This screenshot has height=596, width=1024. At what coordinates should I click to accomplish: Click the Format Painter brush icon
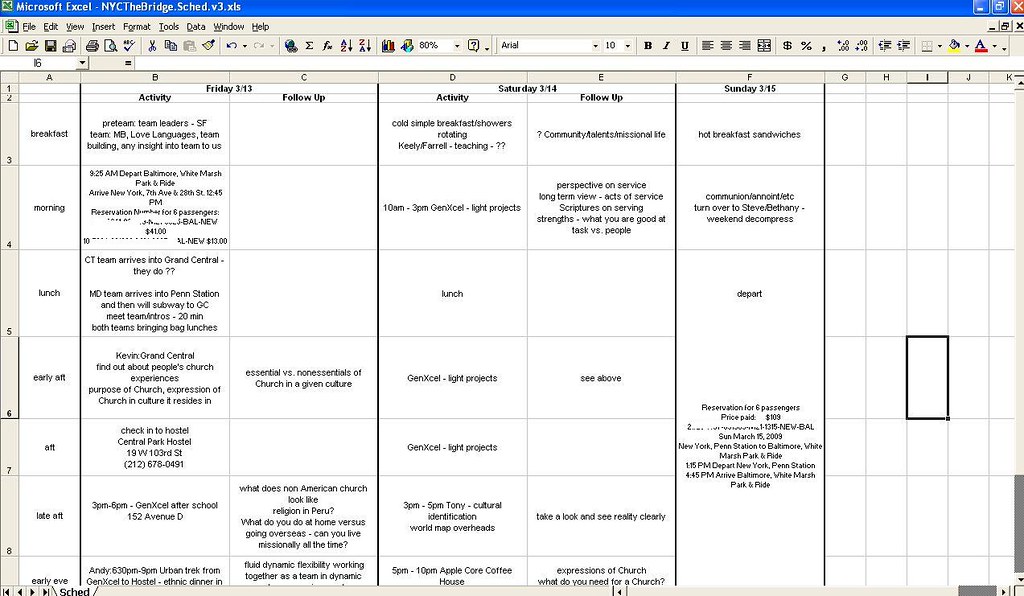click(x=208, y=46)
